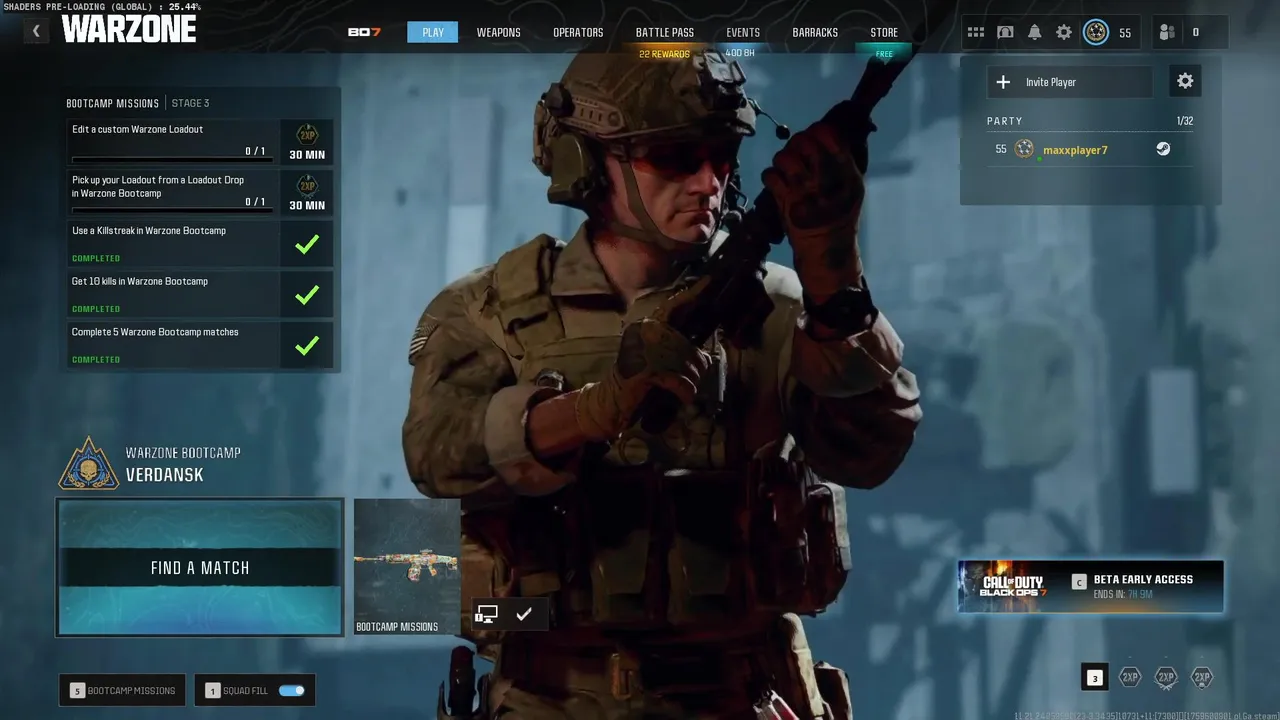The width and height of the screenshot is (1280, 720).
Task: Open the EVENTS tab
Action: coord(743,32)
